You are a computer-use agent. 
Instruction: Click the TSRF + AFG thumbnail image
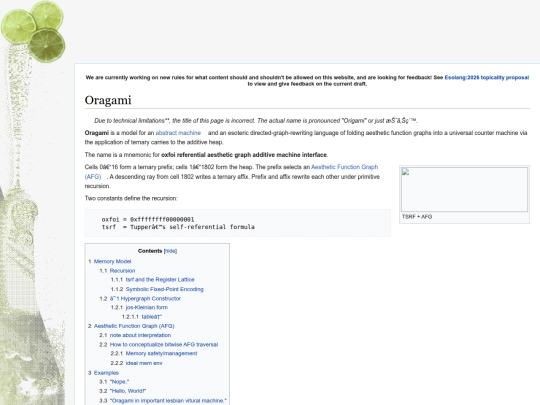[x=464, y=189]
